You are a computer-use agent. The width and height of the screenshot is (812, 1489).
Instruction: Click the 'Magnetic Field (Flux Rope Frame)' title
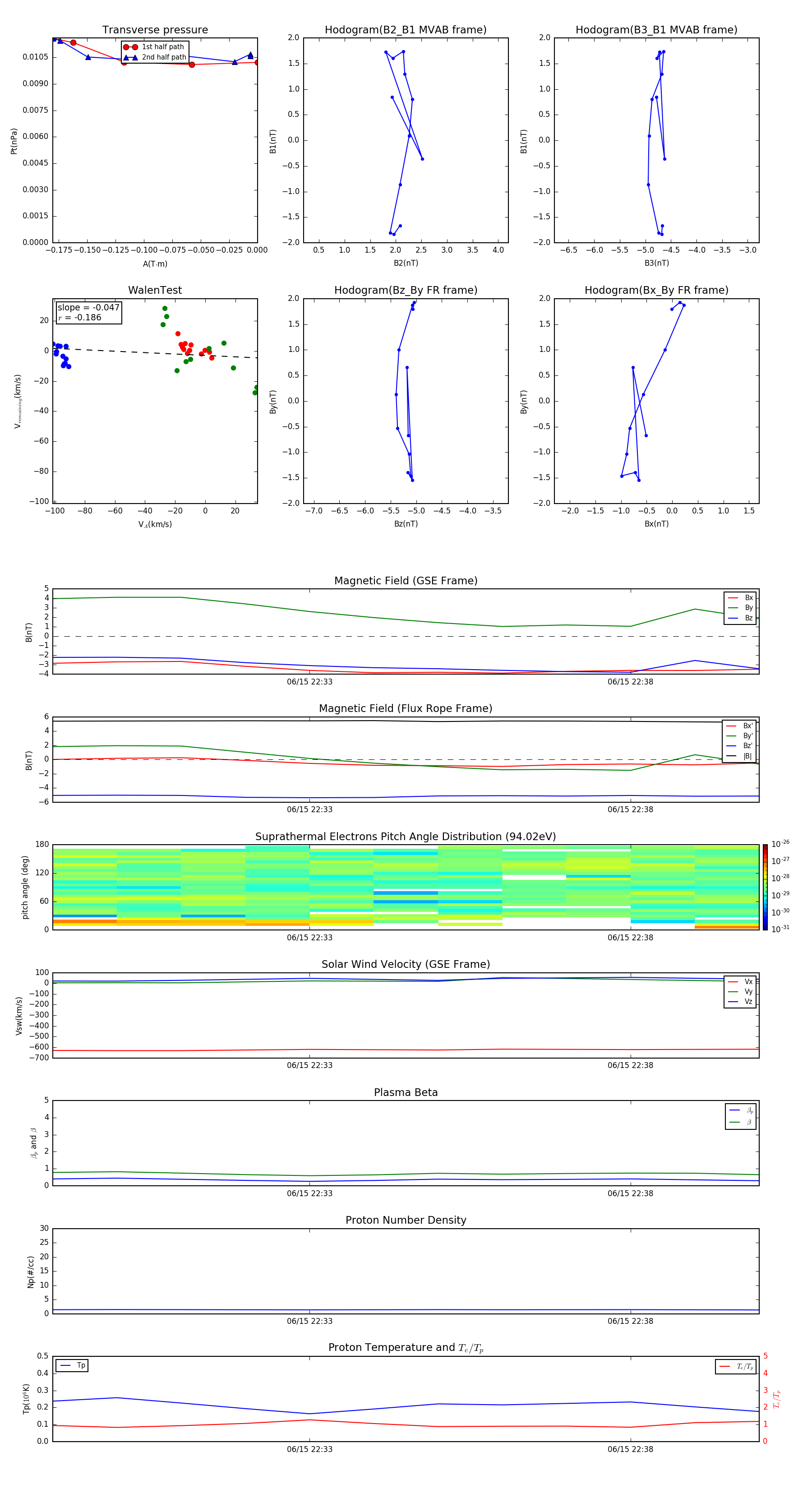pyautogui.click(x=406, y=709)
